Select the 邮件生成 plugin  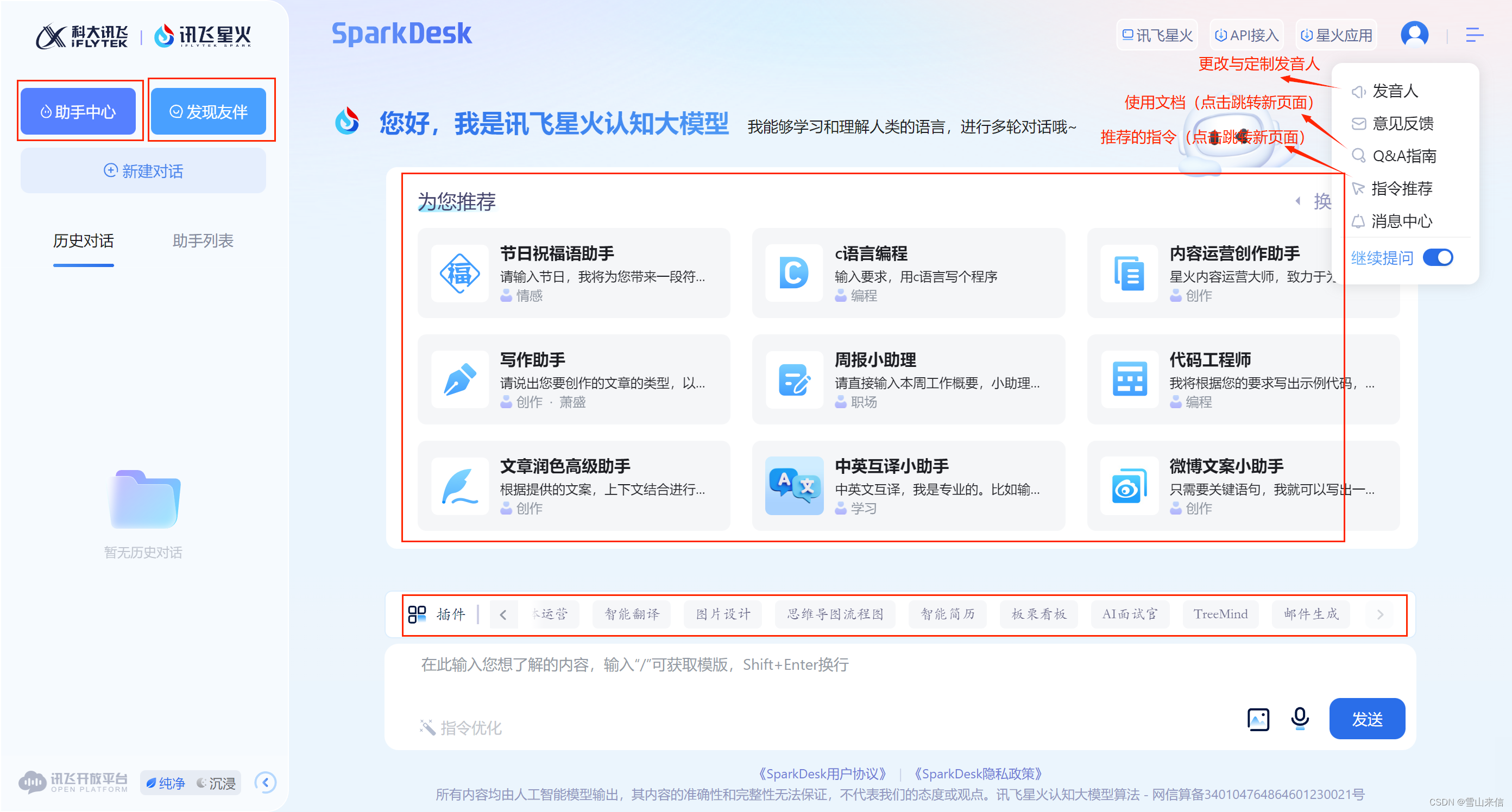click(1311, 614)
